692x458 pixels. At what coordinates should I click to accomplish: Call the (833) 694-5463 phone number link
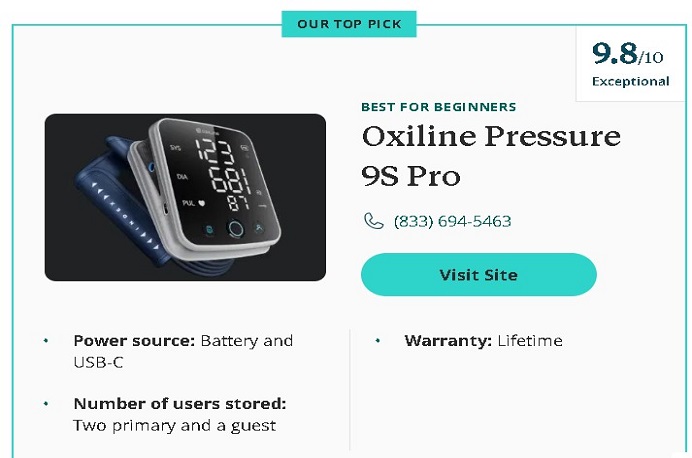pyautogui.click(x=452, y=221)
